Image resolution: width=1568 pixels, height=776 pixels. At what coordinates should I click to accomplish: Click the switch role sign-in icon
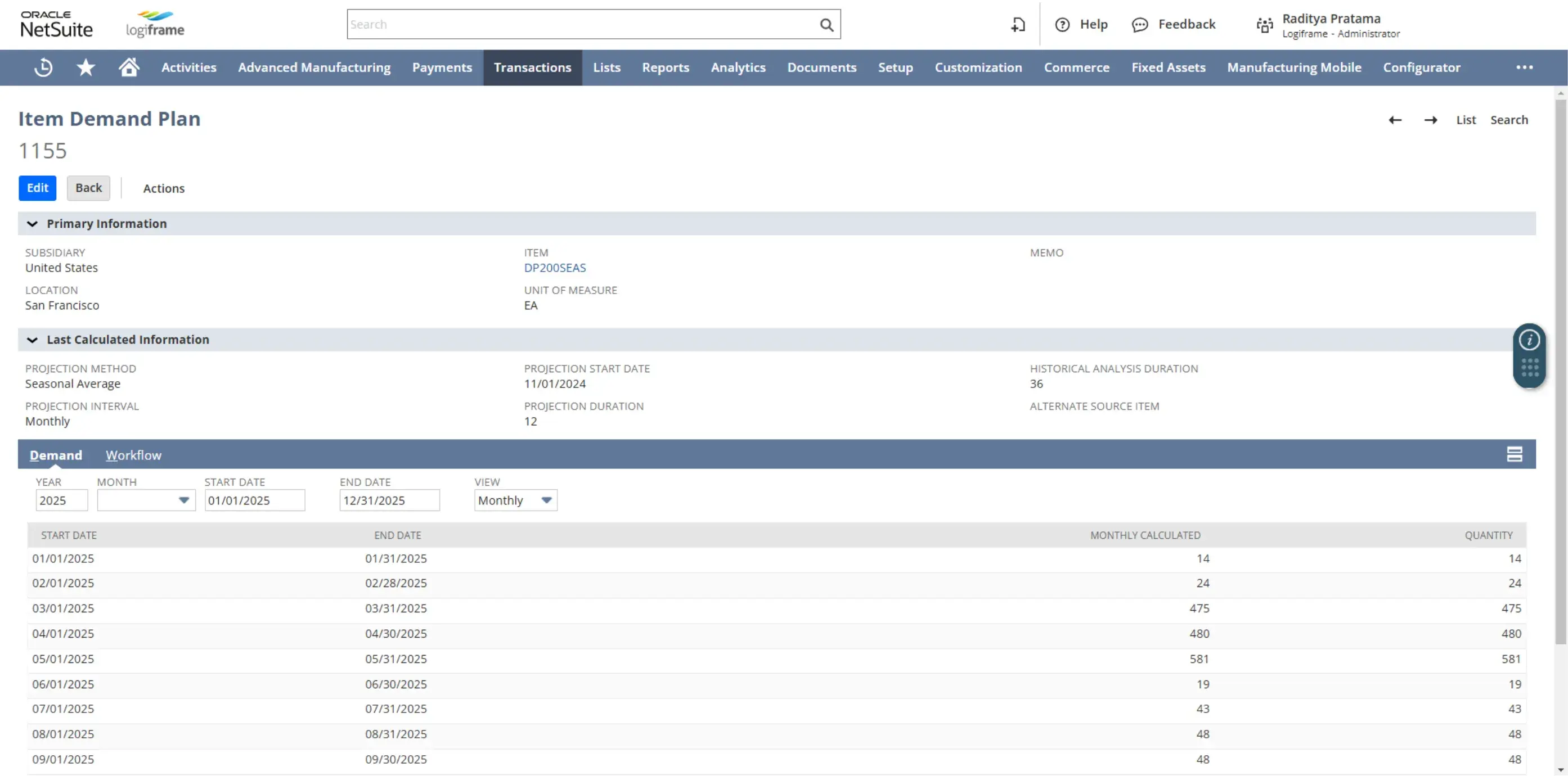click(x=1017, y=24)
